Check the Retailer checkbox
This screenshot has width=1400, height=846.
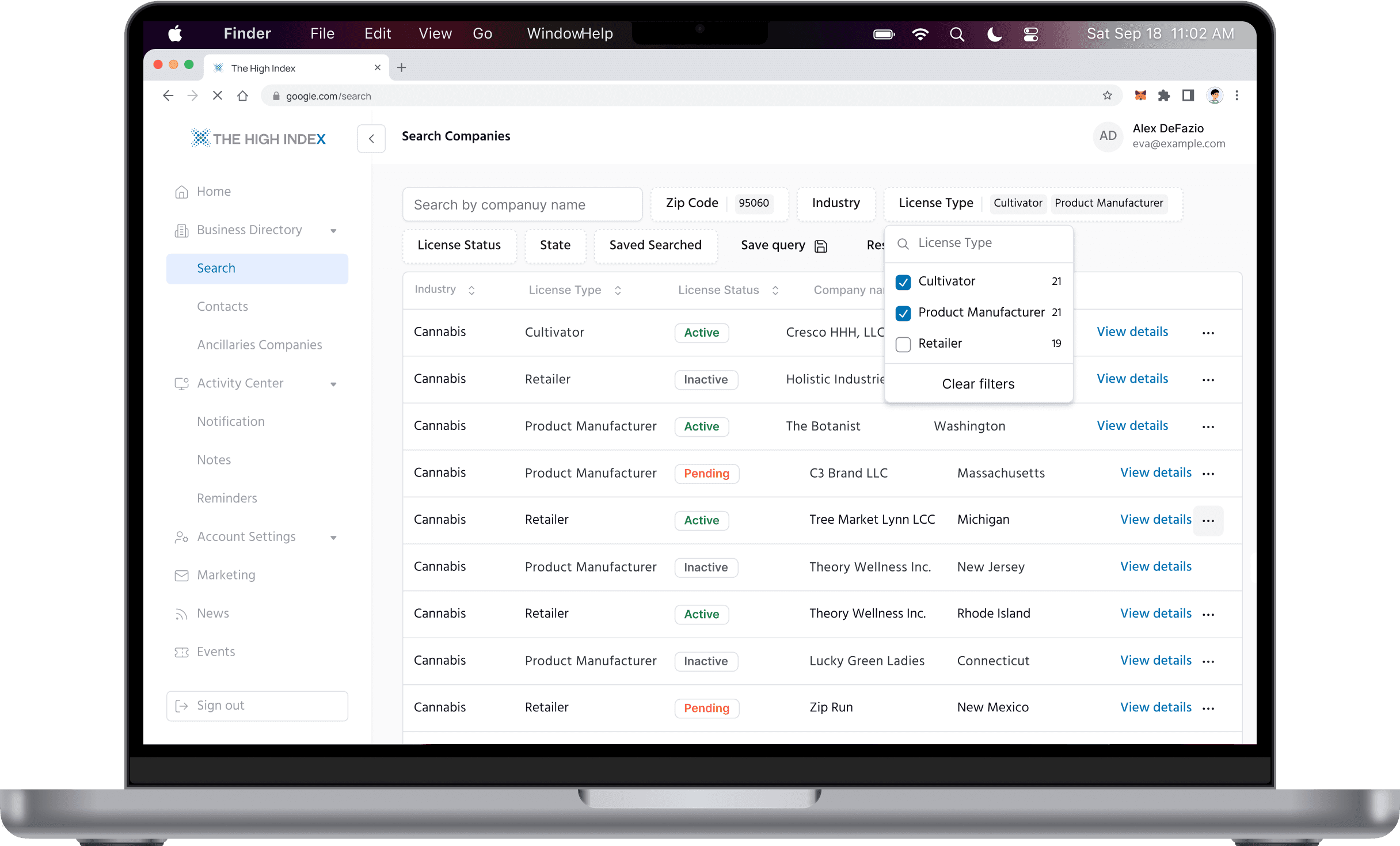903,344
